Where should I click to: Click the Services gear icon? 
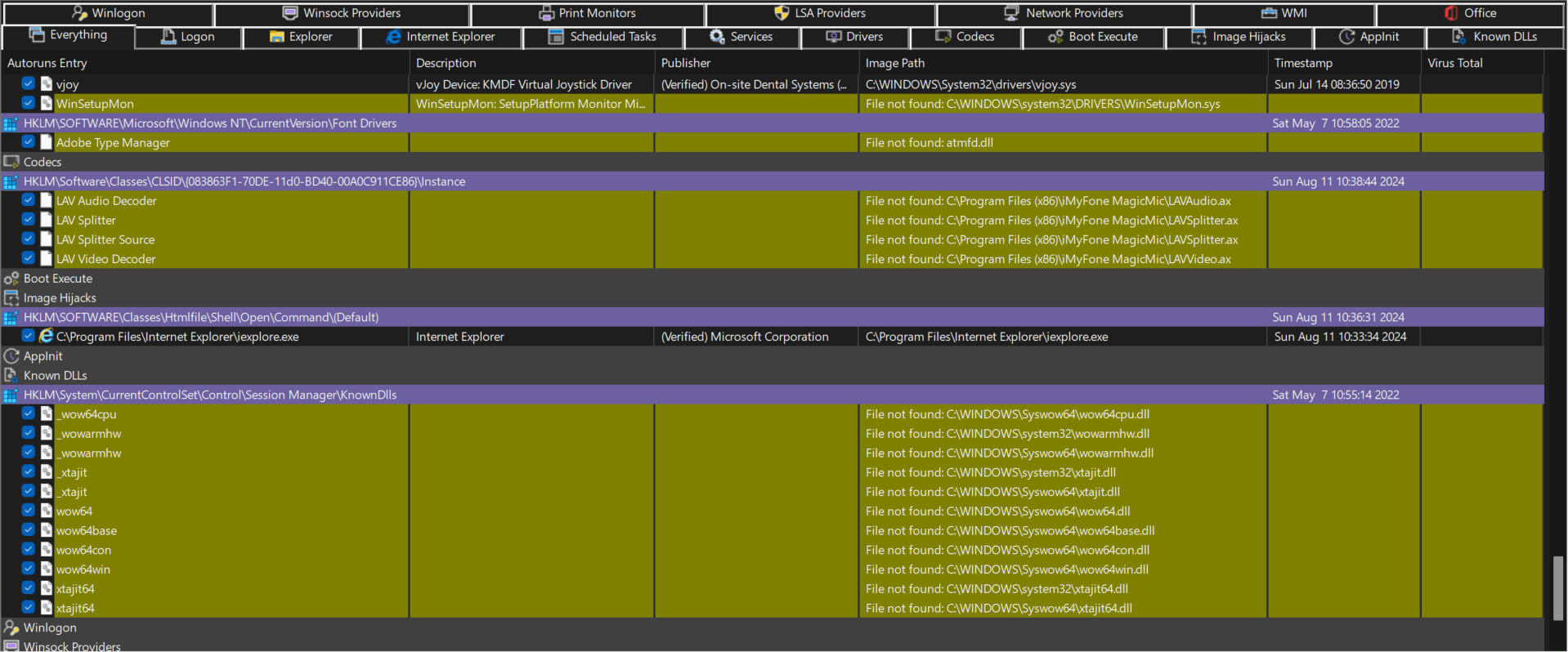[717, 37]
